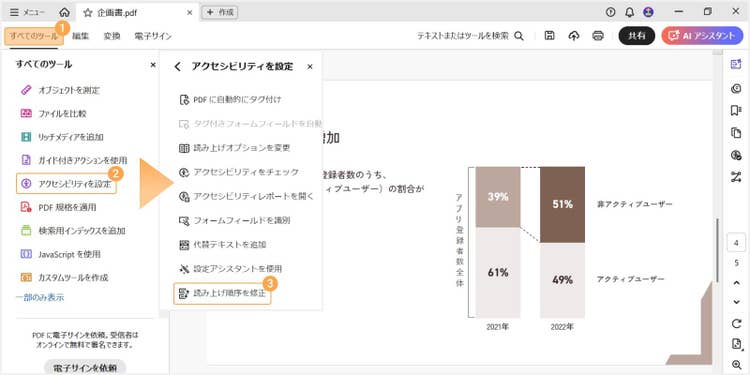
Task: Choose 読み上げ順序を修正
Action: click(222, 294)
